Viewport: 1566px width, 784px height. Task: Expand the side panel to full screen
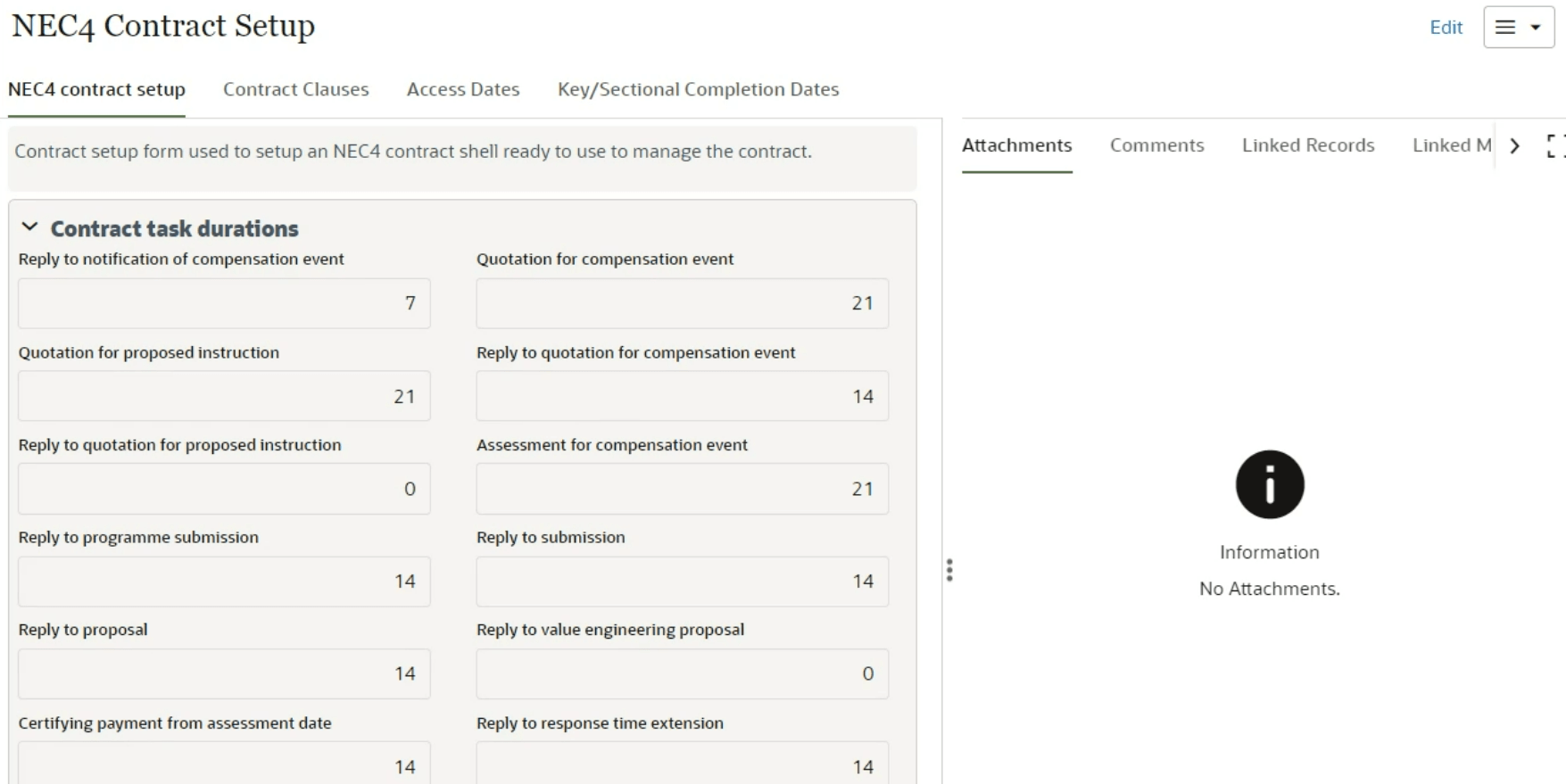(x=1554, y=145)
